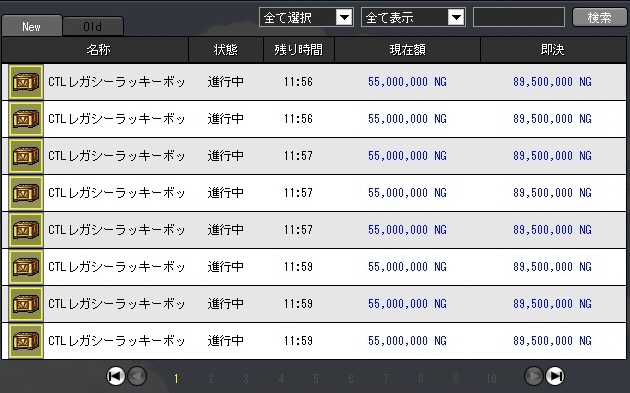630x393 pixels.
Task: Sort by 残り時間 column header
Action: tap(299, 50)
